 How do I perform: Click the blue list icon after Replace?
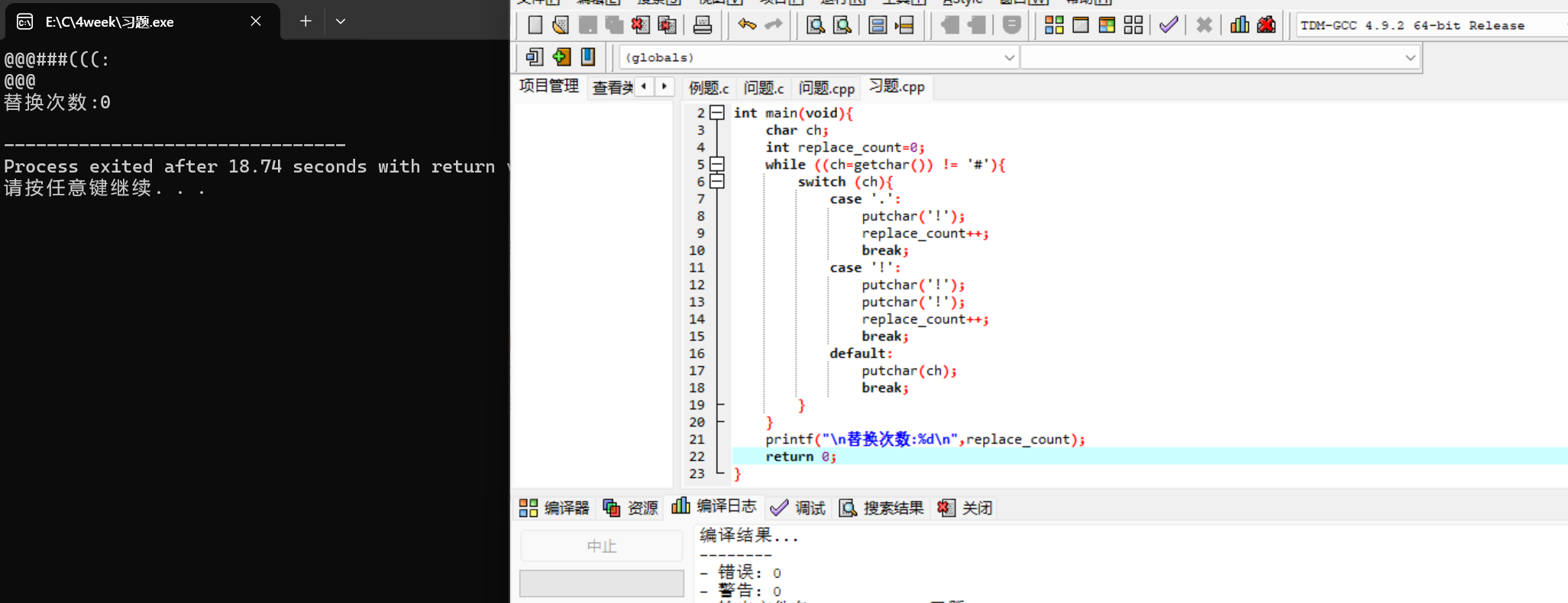click(878, 25)
